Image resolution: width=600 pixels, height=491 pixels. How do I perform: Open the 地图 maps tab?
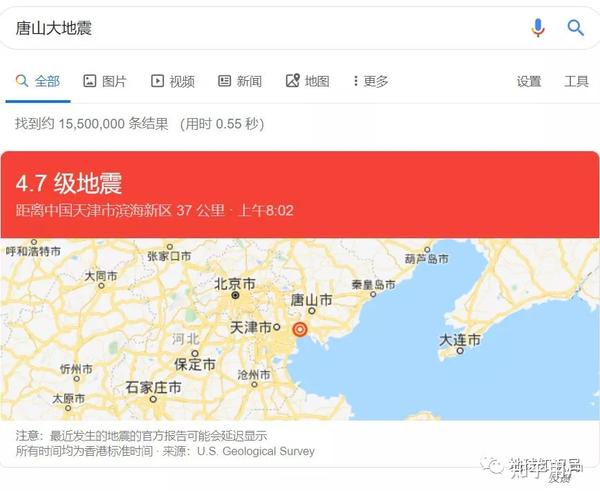(x=308, y=81)
